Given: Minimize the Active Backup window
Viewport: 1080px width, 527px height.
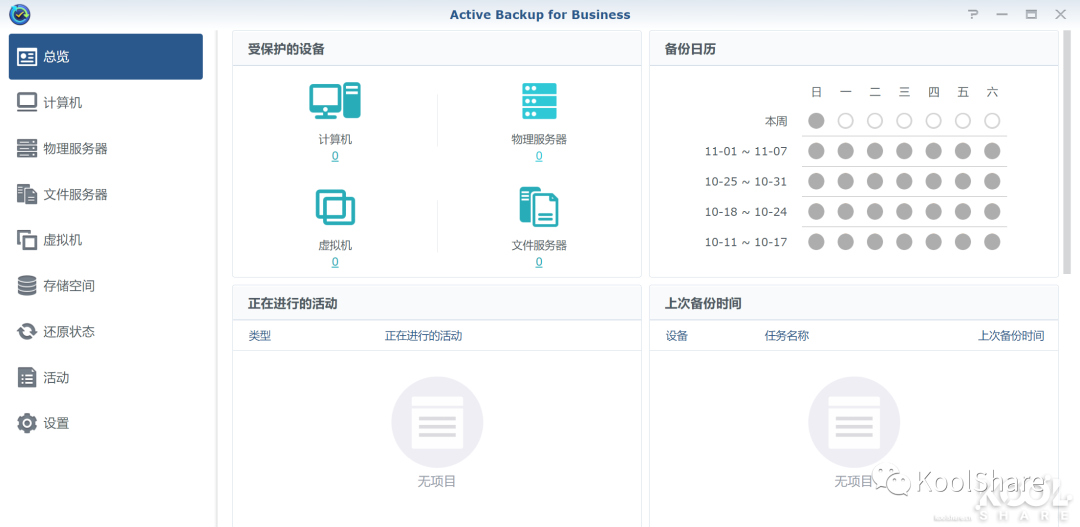Looking at the screenshot, I should pos(1001,14).
